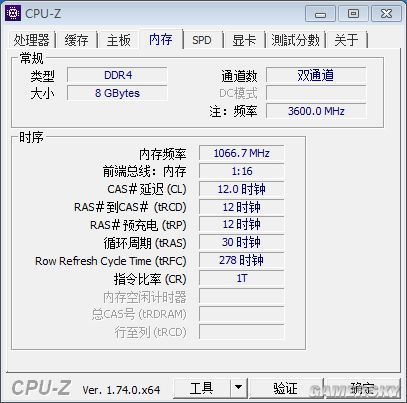407x403 pixels.
Task: Click the empty 内存空闲计时器 field
Action: coord(242,296)
